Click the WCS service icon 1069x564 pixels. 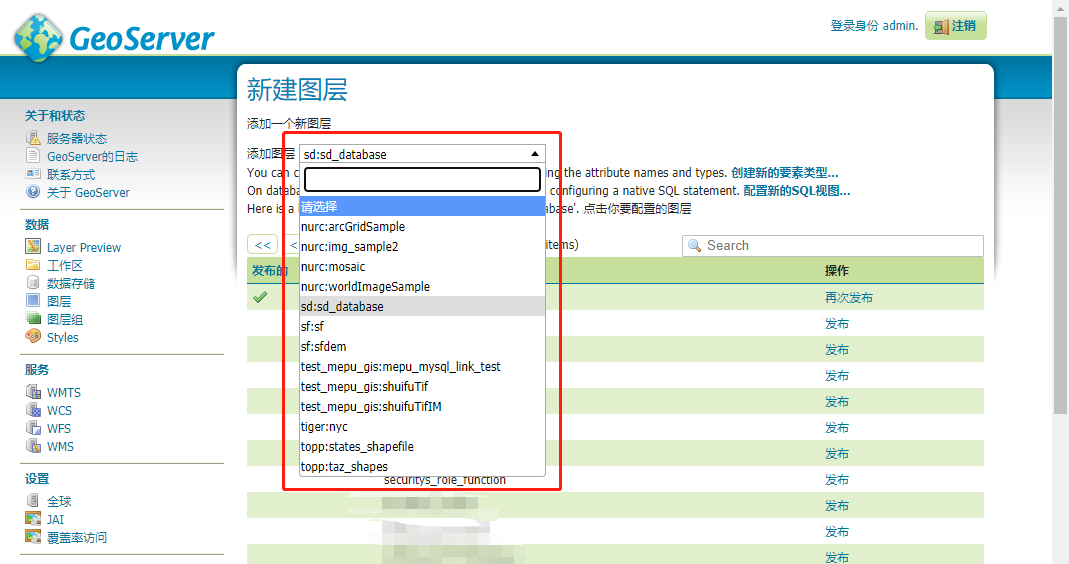point(33,410)
